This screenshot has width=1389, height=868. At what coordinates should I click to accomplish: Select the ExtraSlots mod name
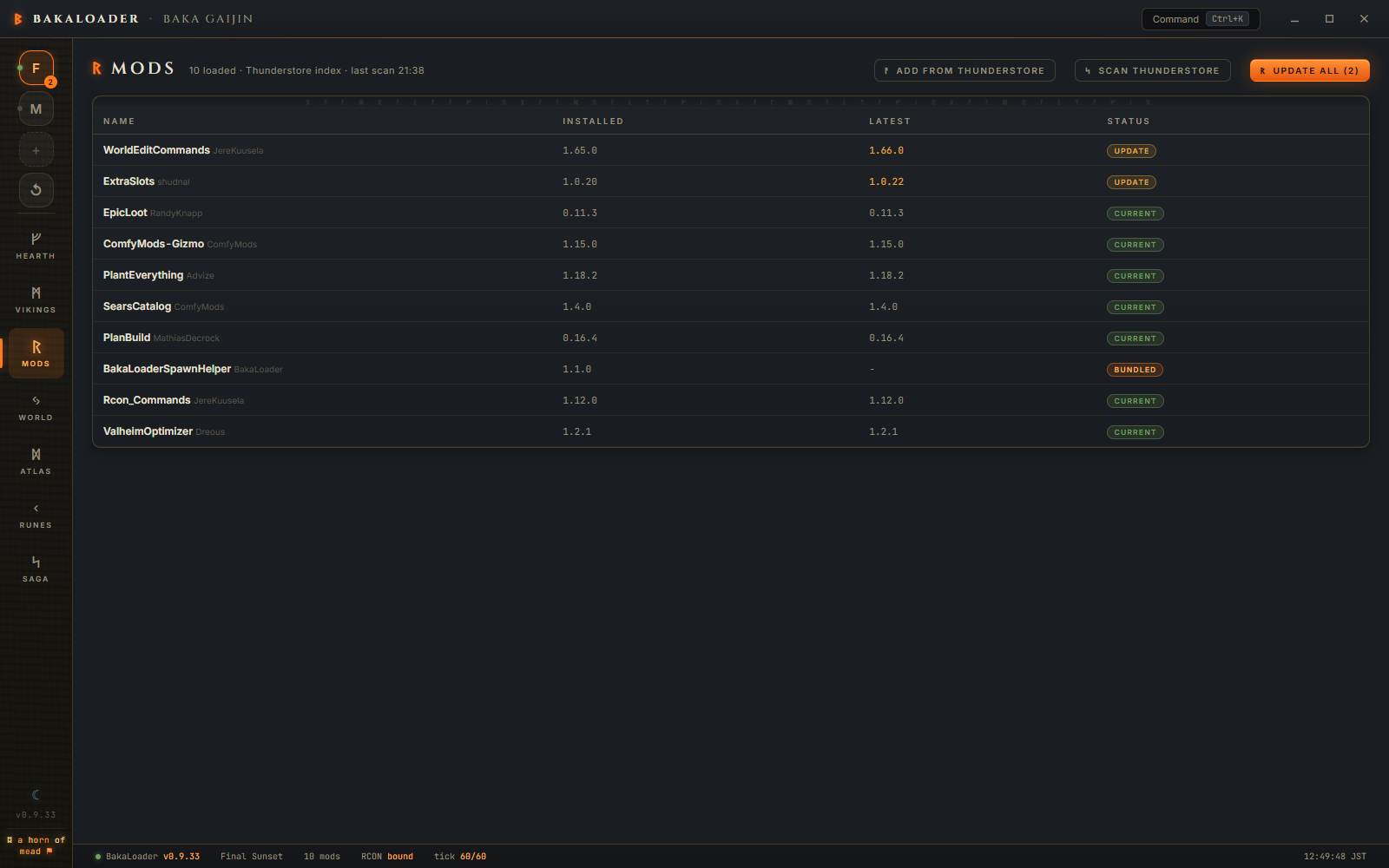click(128, 181)
